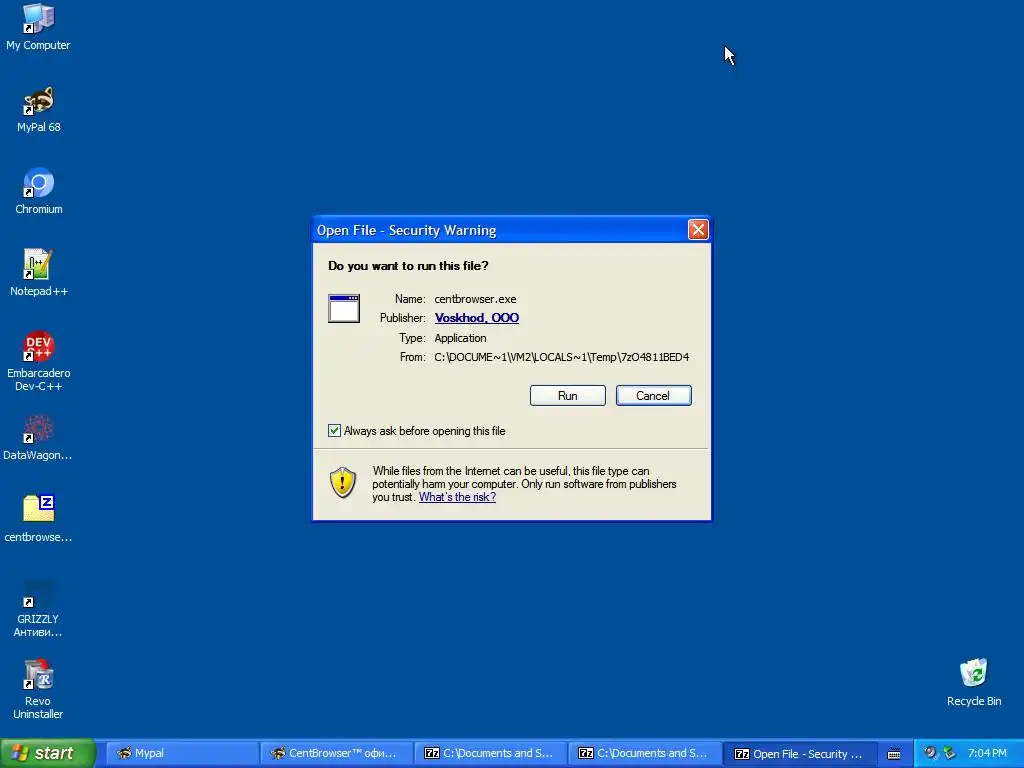Select the Revo Uninstaller desktop icon
Image resolution: width=1024 pixels, height=768 pixels.
38,690
